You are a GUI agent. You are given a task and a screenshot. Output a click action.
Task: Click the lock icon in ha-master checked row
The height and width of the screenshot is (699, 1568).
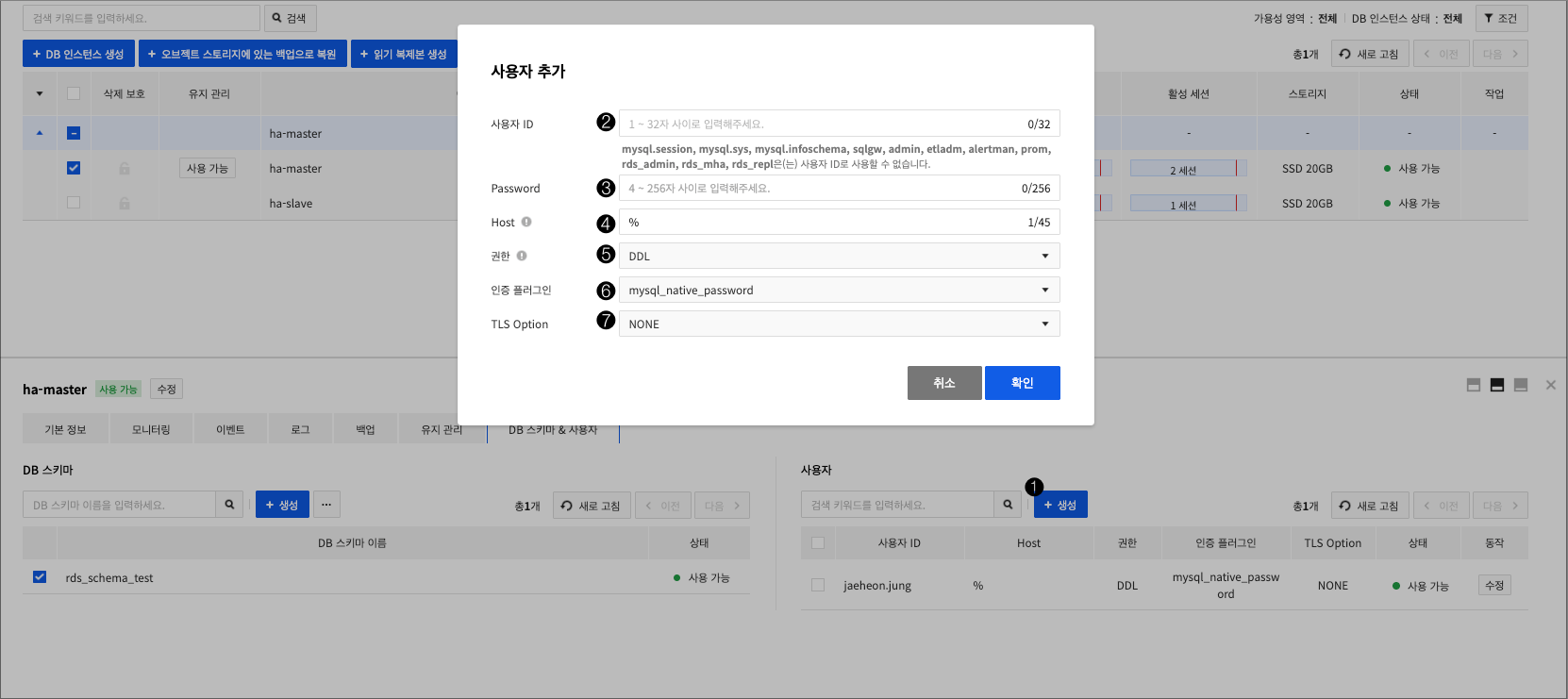pyautogui.click(x=125, y=169)
